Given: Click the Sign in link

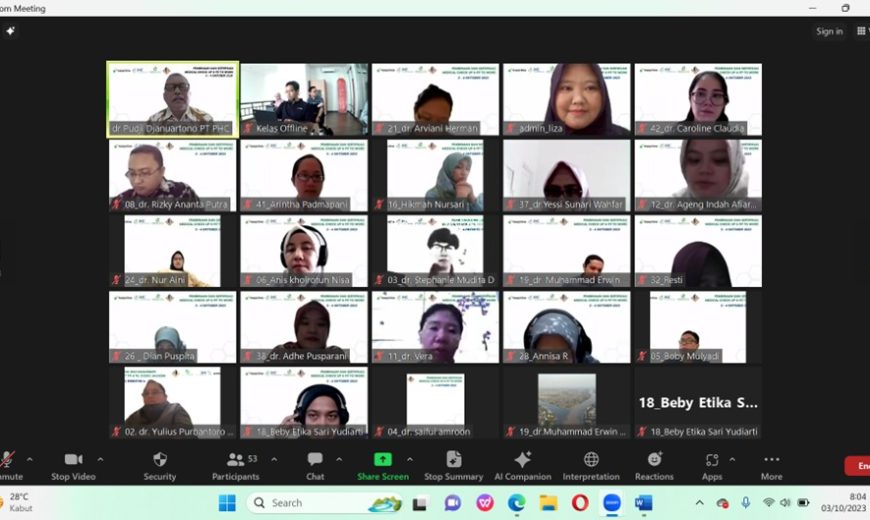Looking at the screenshot, I should coord(829,32).
